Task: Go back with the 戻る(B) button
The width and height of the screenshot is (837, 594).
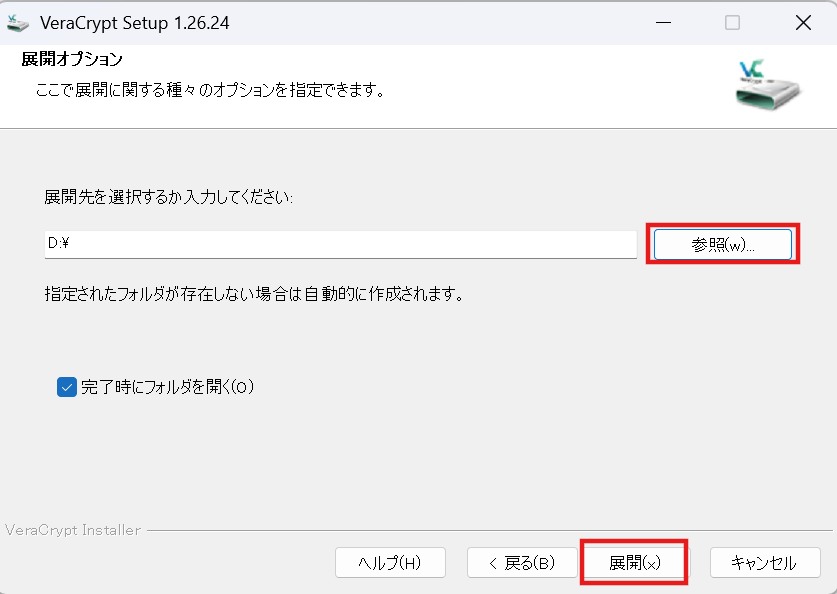Action: [522, 563]
